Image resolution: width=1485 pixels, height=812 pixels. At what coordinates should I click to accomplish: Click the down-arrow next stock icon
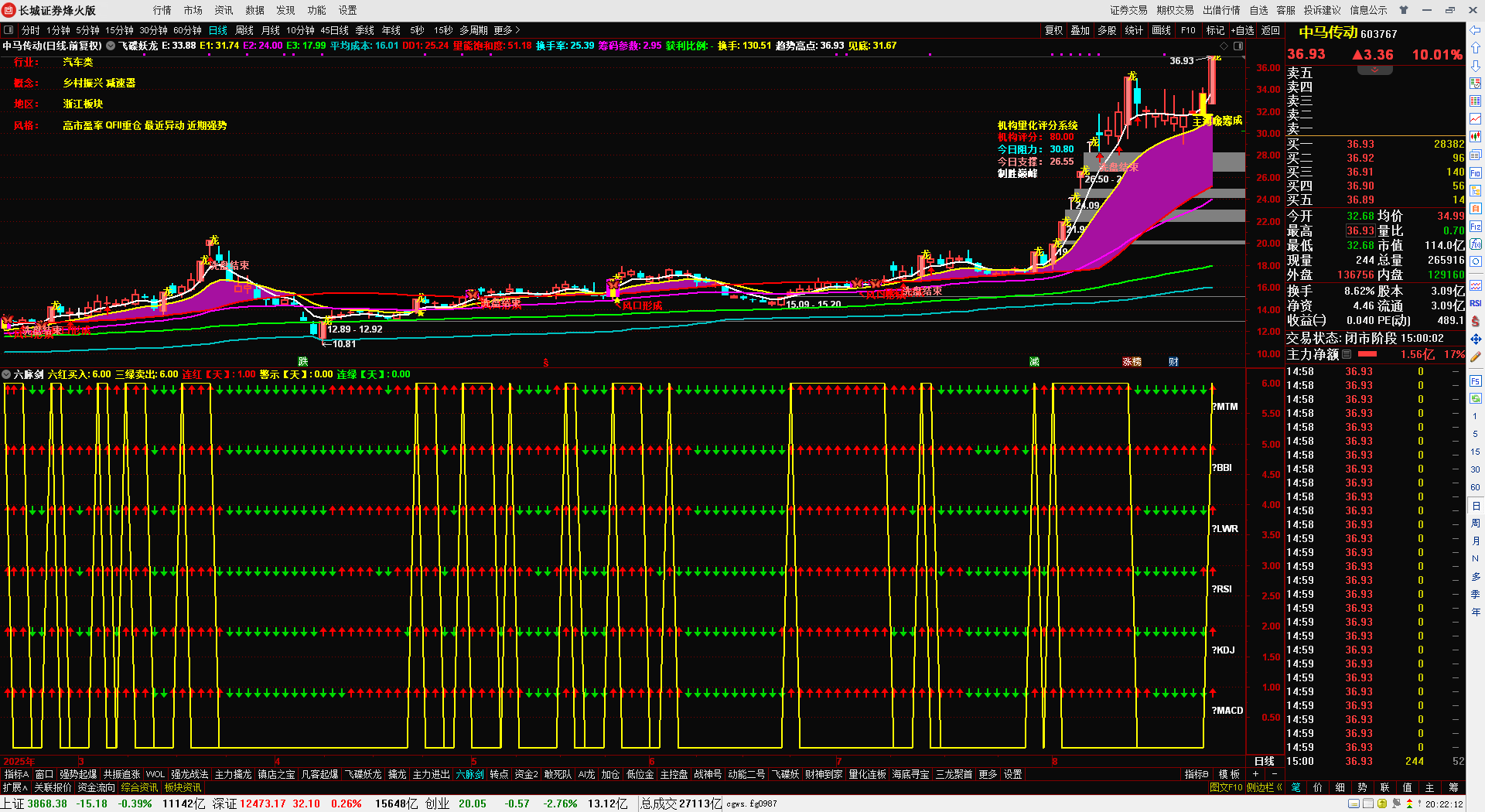coord(1476,66)
